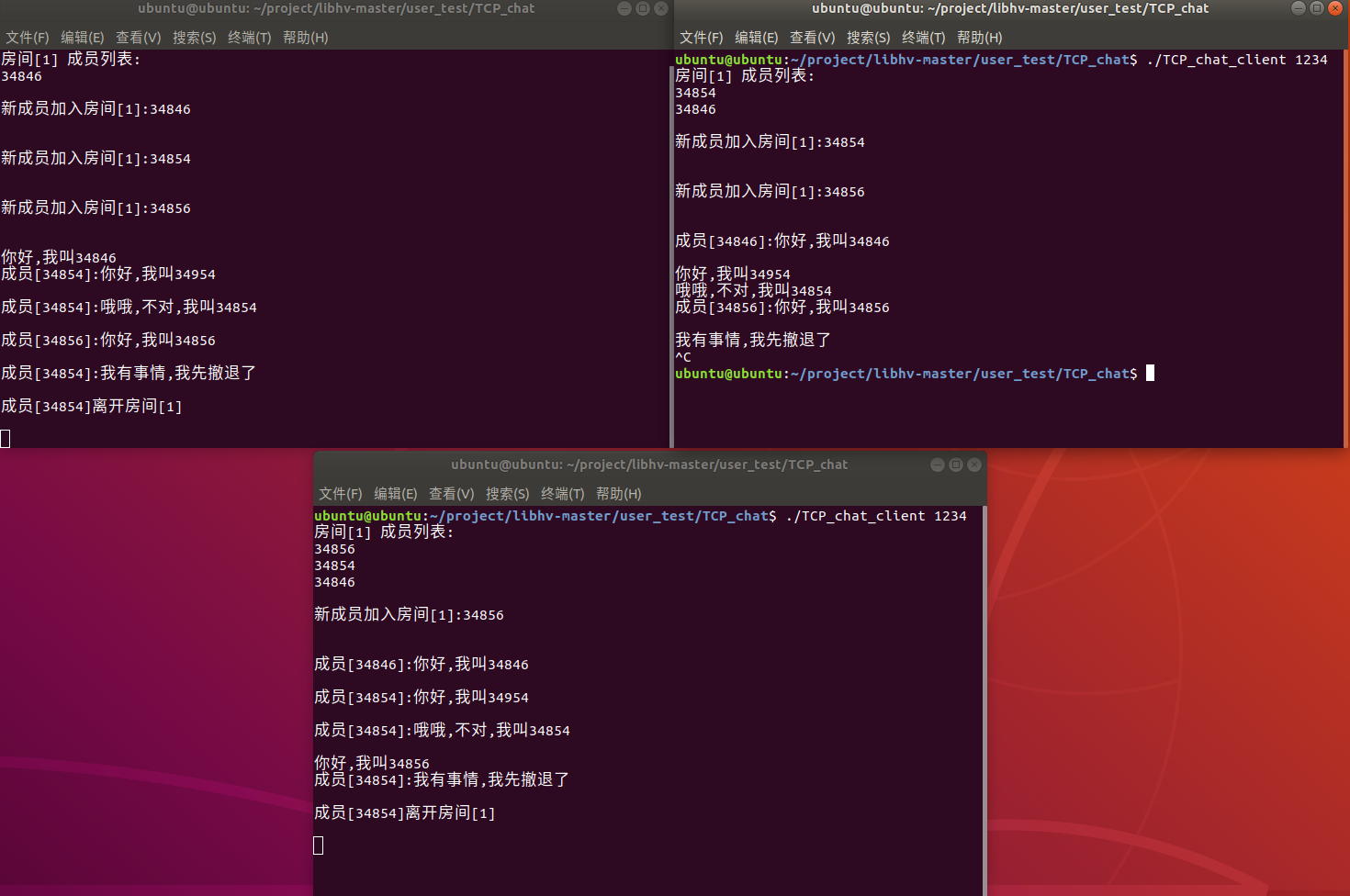Click "成员[34854]:哦哦,不对,我叫34854" in top-left terminal
This screenshot has height=896, width=1350.
pos(129,307)
